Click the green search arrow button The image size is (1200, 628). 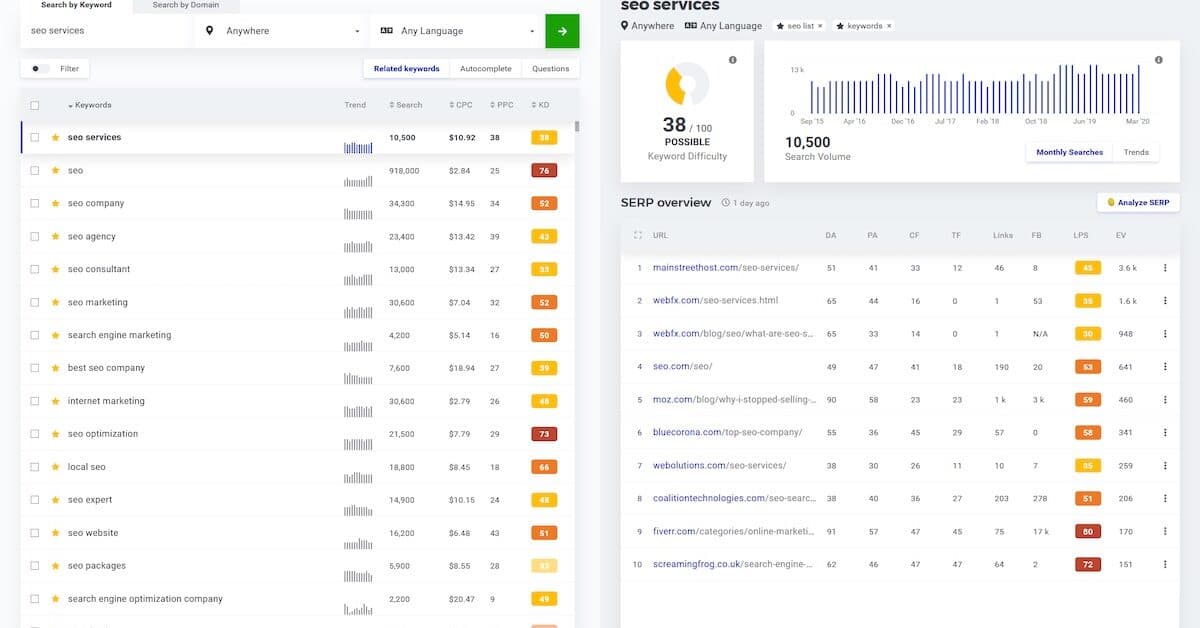tap(562, 31)
